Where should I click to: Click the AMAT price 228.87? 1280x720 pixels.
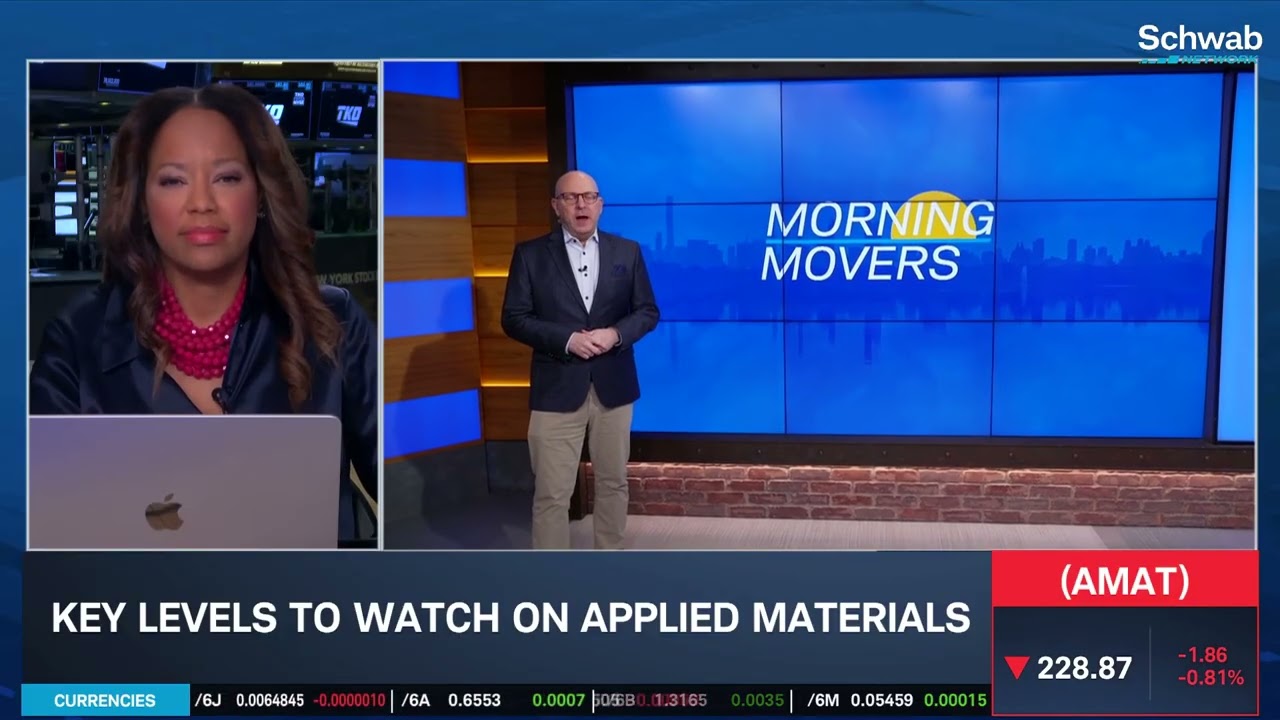point(1084,668)
